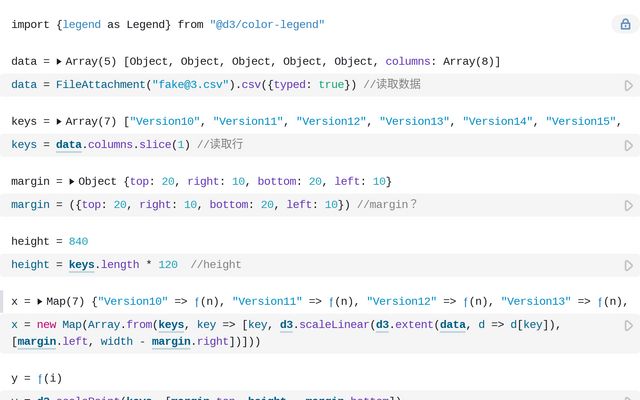Screen dimensions: 640x400
Task: Run the x Map scale cell
Action: [x=628, y=325]
